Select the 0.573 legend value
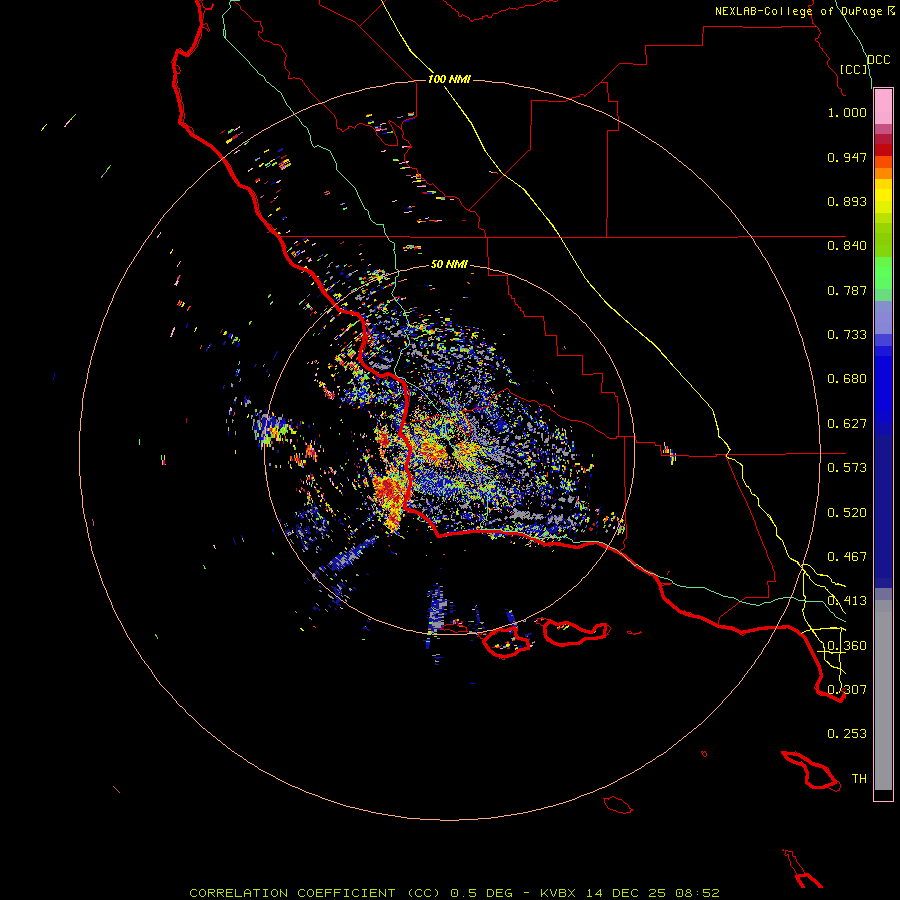 pyautogui.click(x=847, y=468)
